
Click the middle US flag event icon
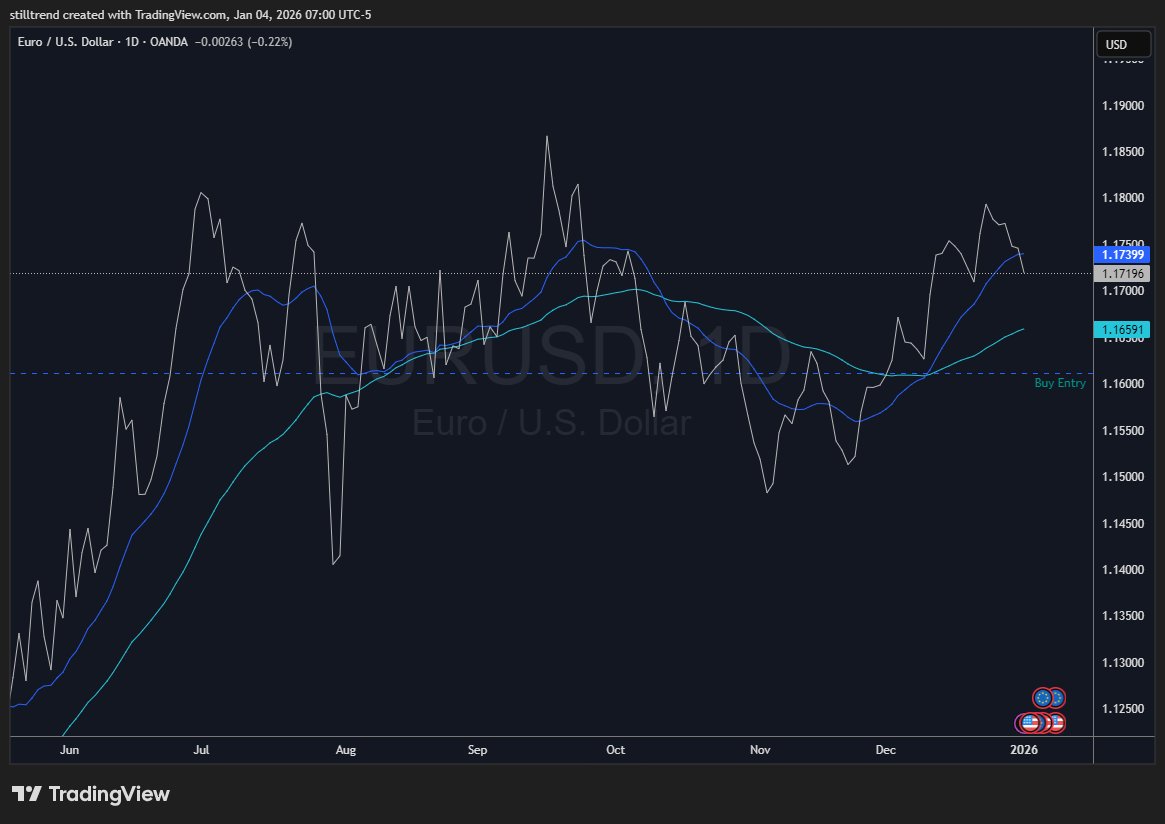[1043, 723]
